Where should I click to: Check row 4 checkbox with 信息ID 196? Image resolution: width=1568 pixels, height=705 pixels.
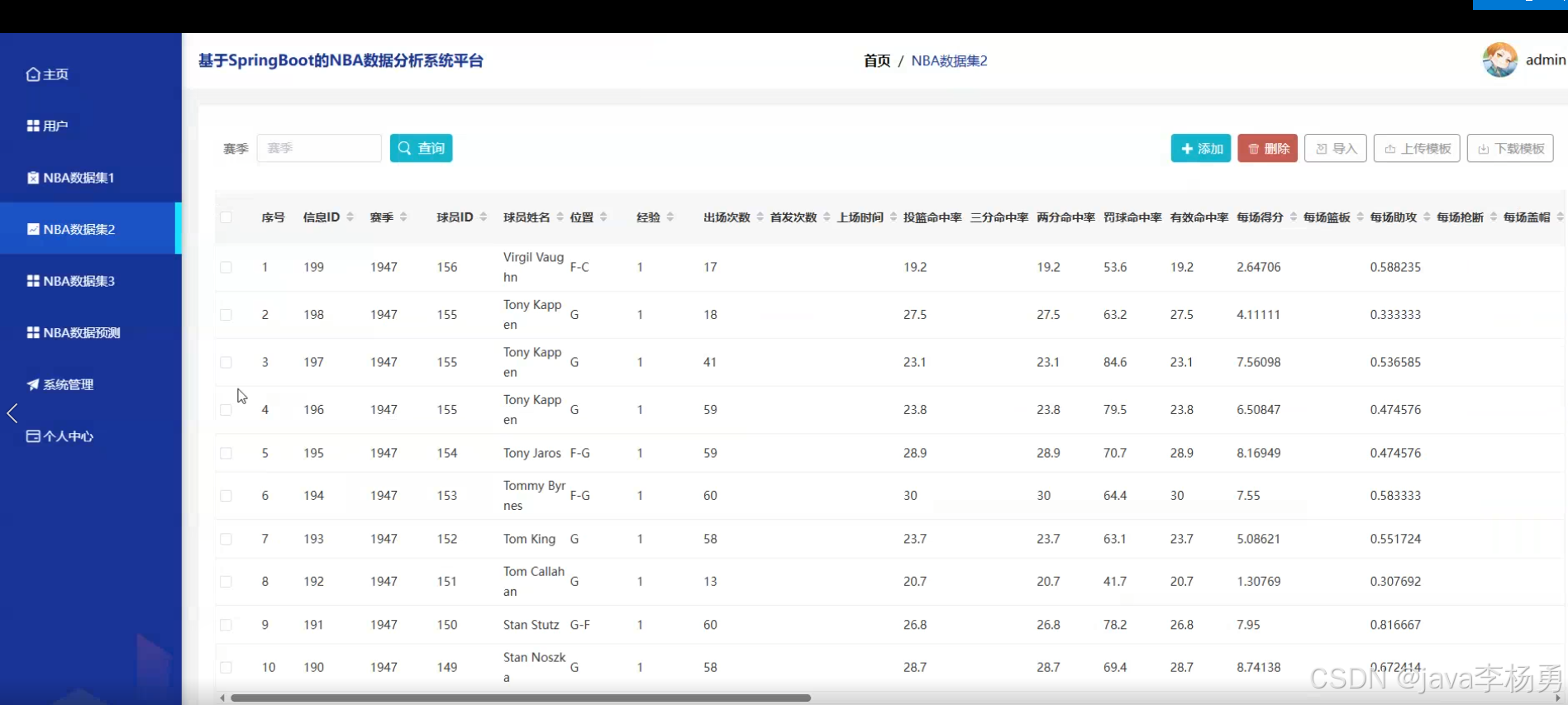[226, 410]
